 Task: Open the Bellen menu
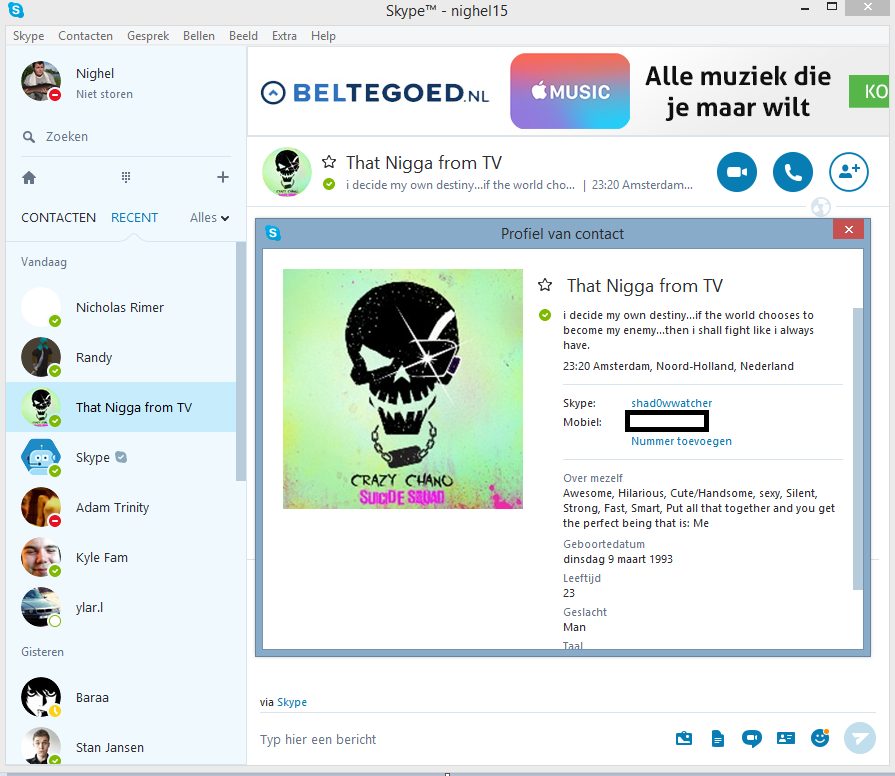[199, 36]
